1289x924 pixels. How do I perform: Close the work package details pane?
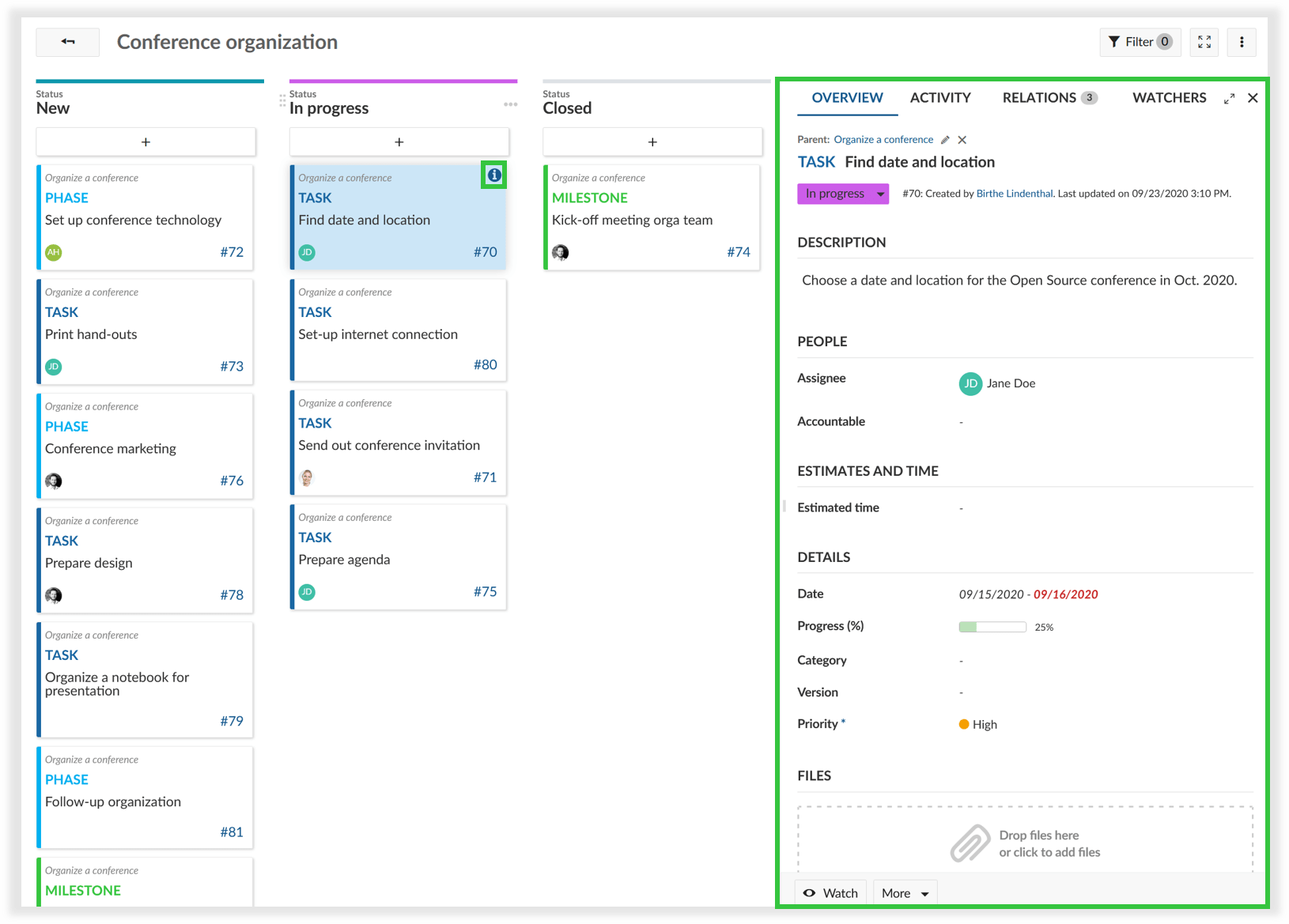pos(1253,98)
